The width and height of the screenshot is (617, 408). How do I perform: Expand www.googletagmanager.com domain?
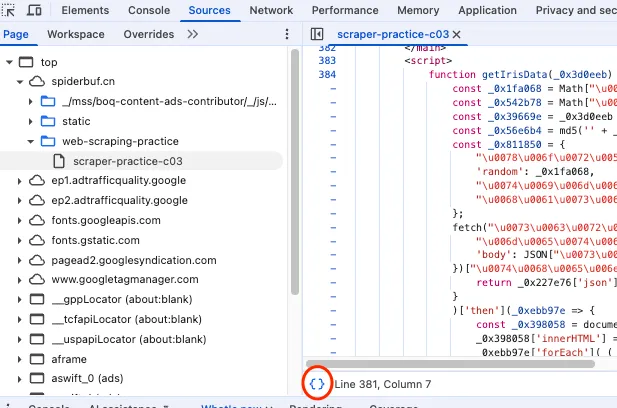point(19,280)
